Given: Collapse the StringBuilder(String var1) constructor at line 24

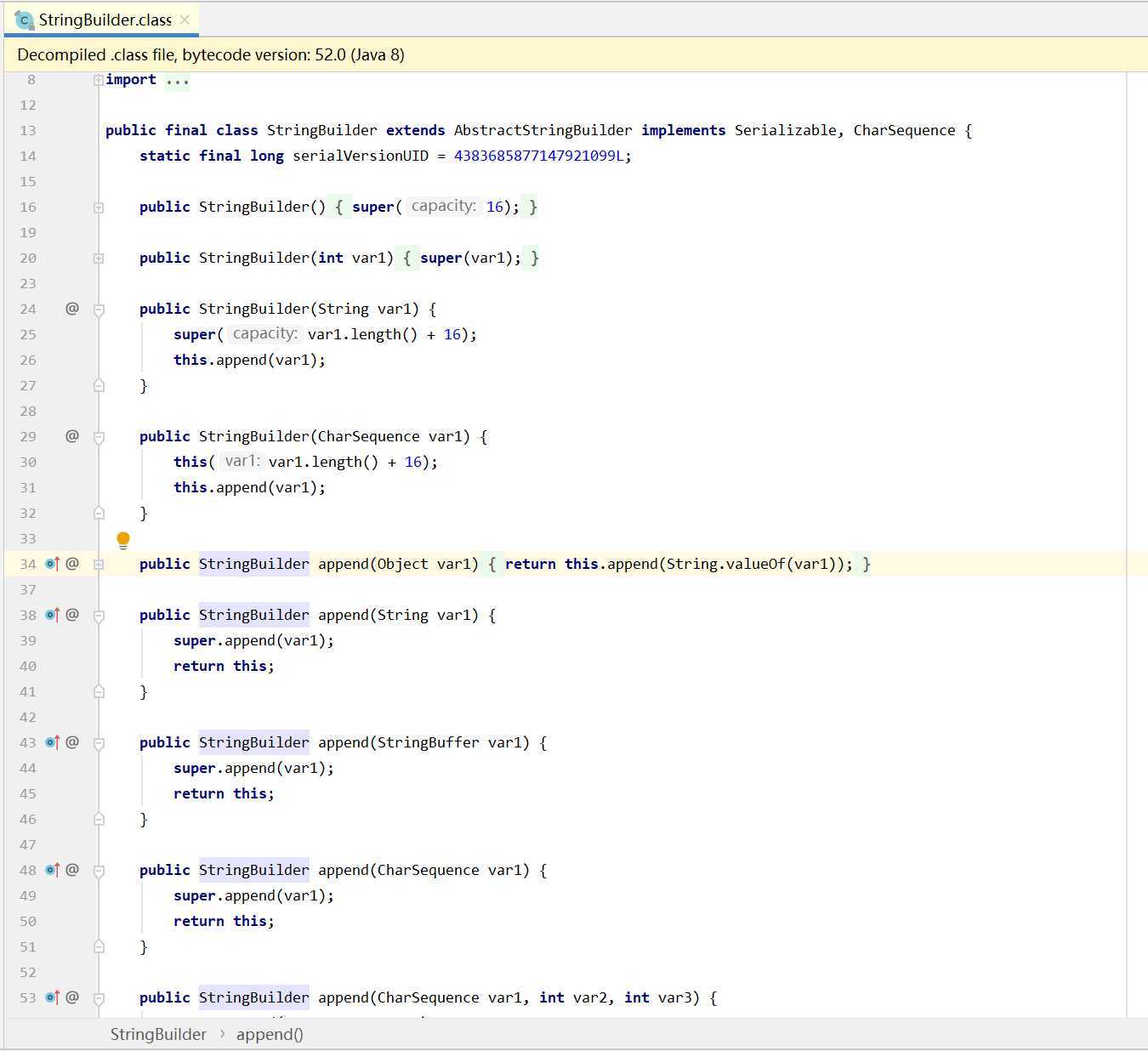Looking at the screenshot, I should (99, 310).
